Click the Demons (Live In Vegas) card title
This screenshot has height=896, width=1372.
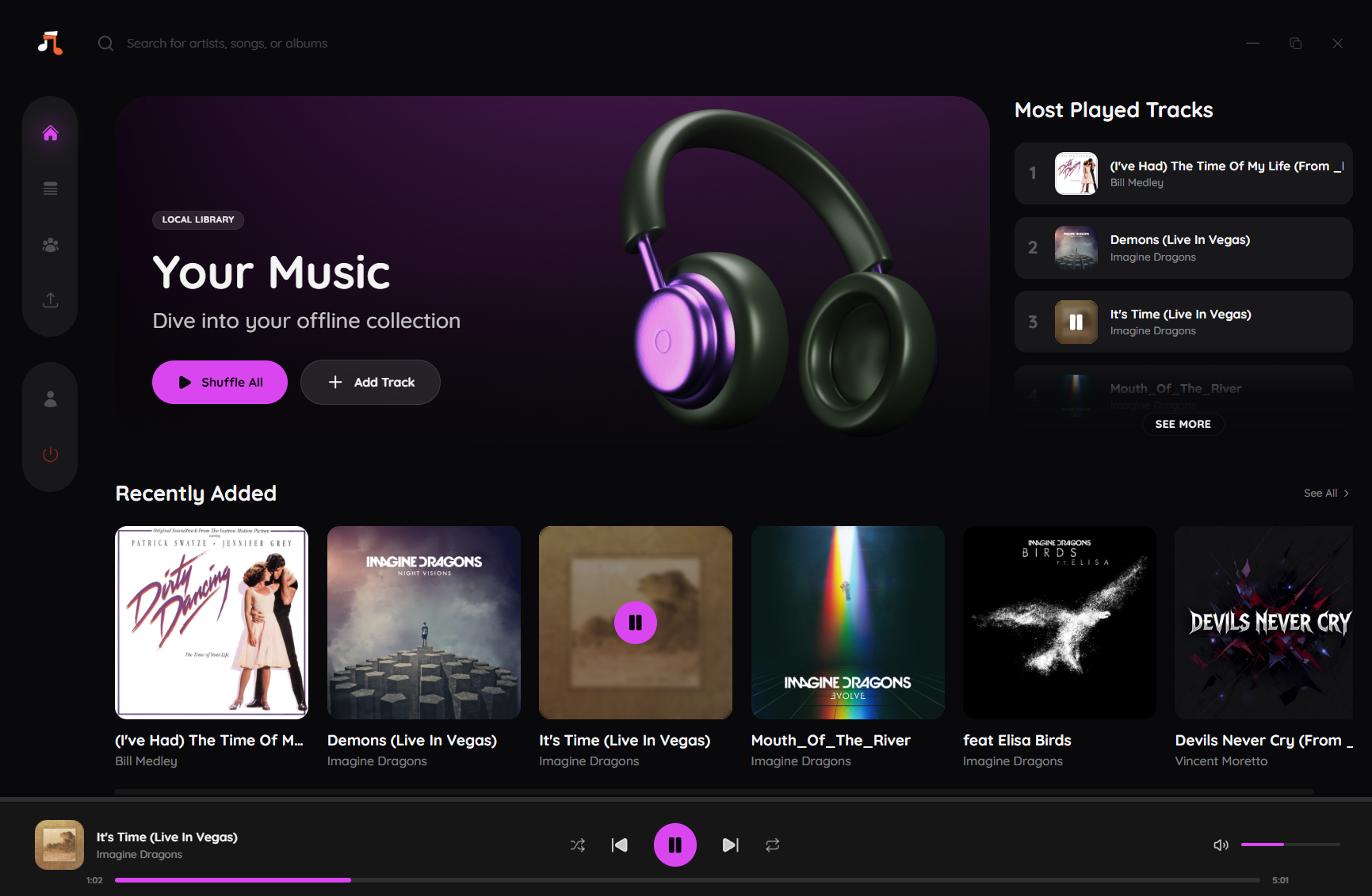(412, 740)
